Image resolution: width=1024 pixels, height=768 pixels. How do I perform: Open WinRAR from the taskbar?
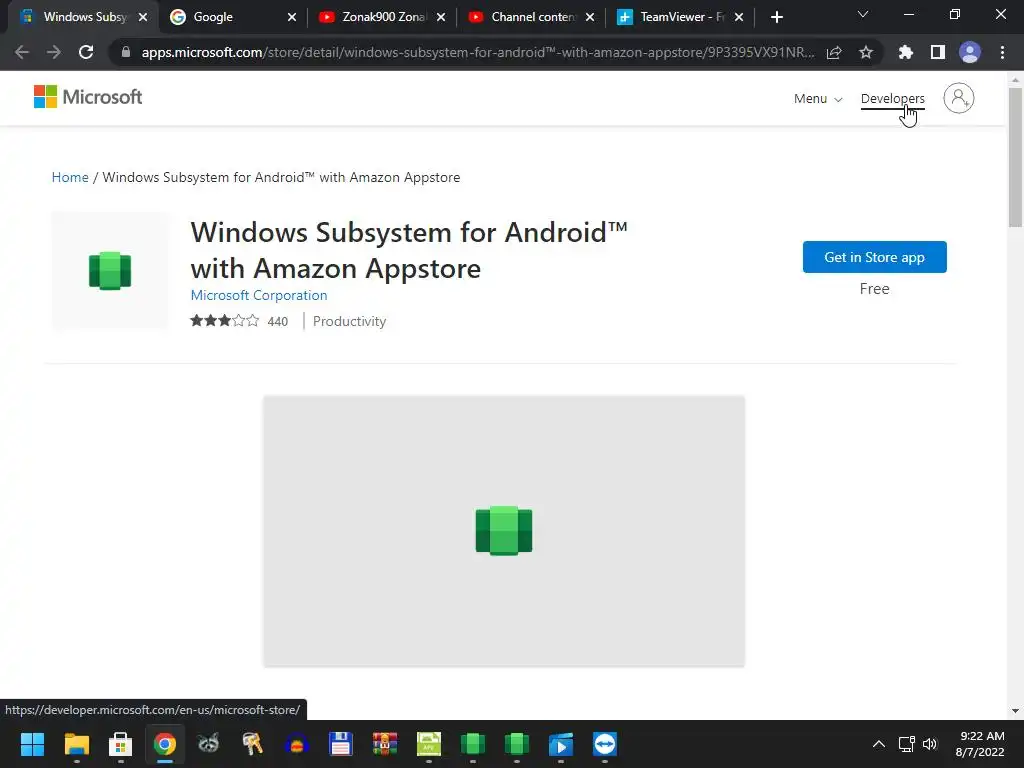tap(385, 744)
